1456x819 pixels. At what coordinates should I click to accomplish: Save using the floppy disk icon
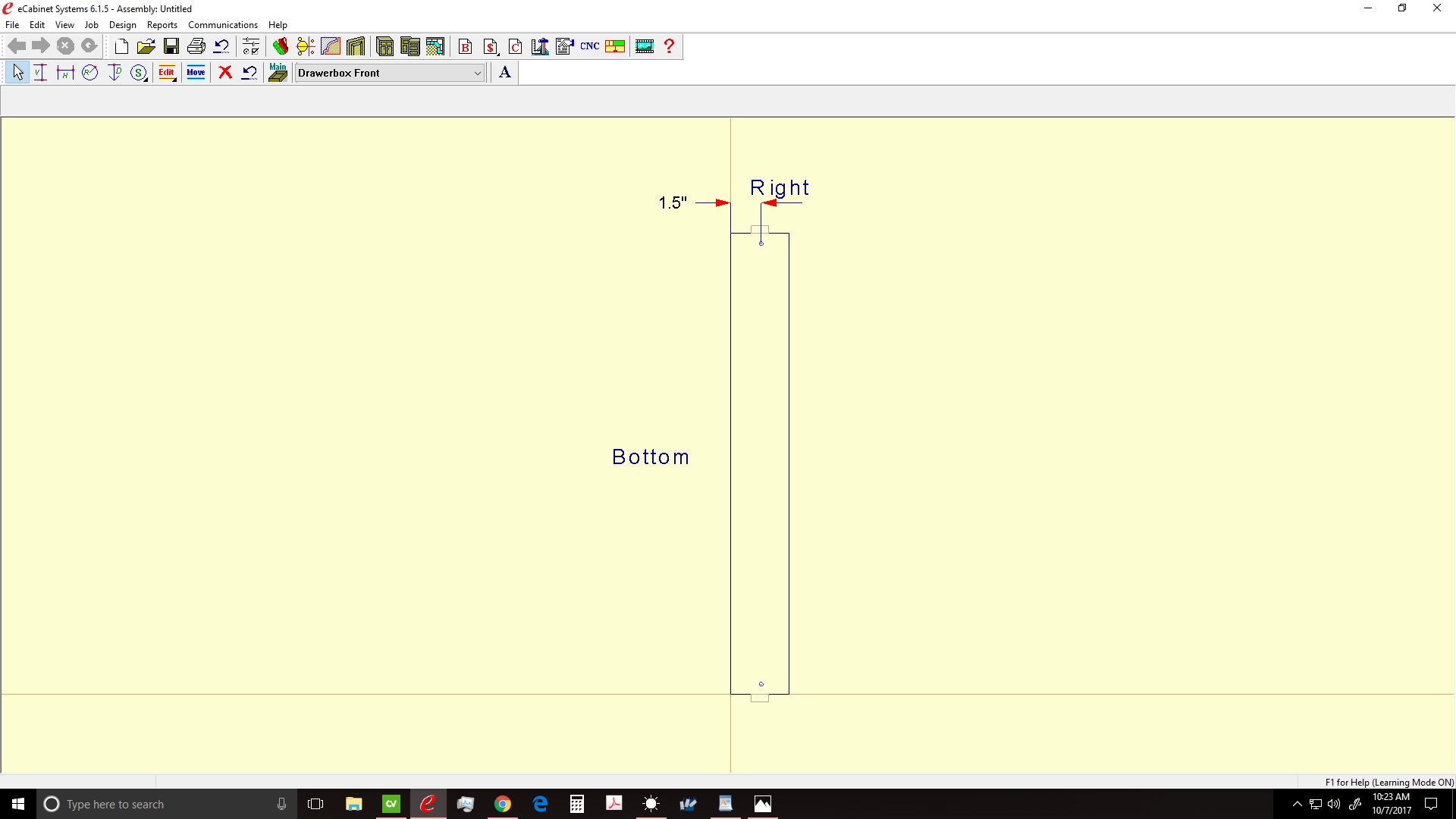pos(171,47)
